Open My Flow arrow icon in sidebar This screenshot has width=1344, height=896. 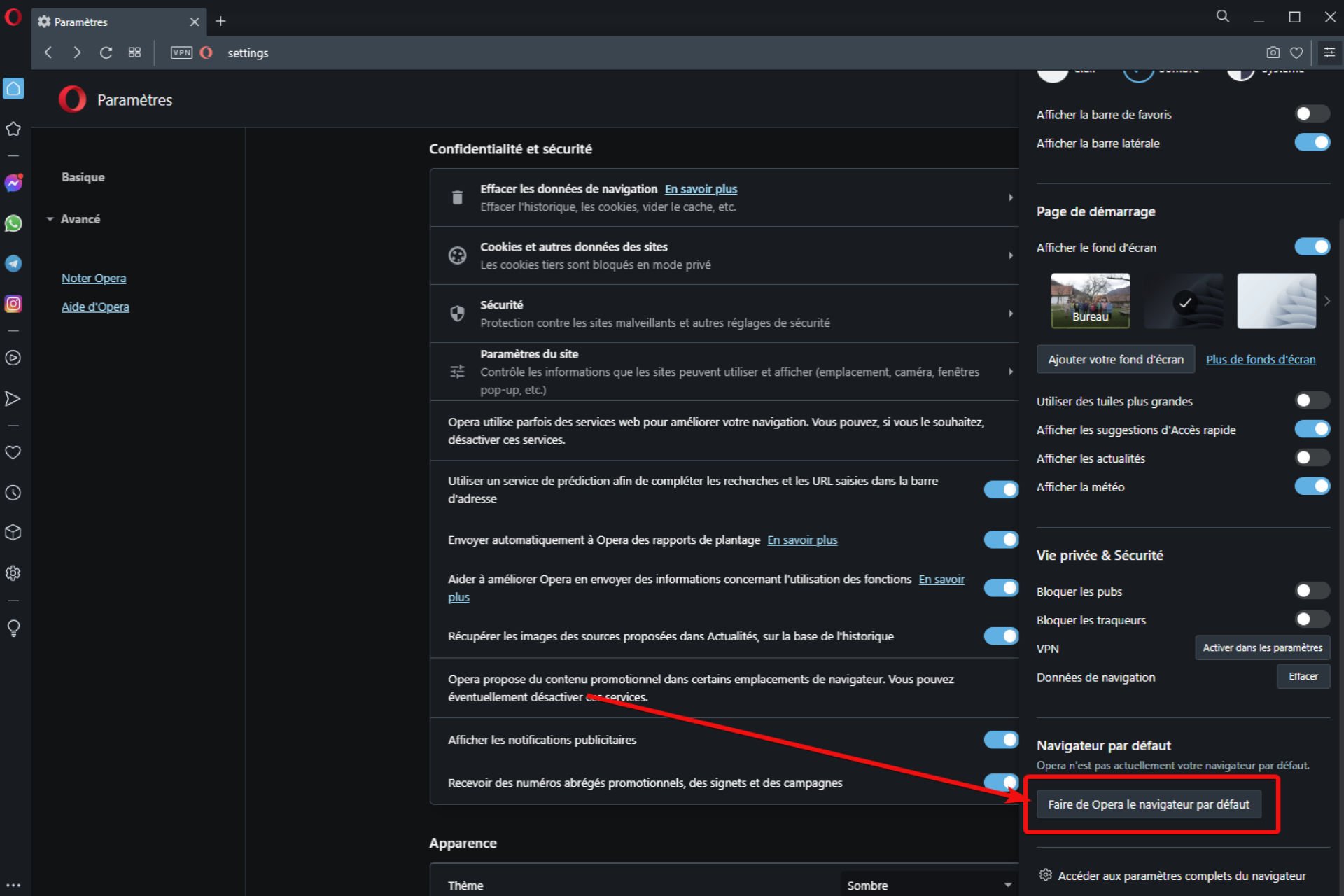pyautogui.click(x=13, y=398)
